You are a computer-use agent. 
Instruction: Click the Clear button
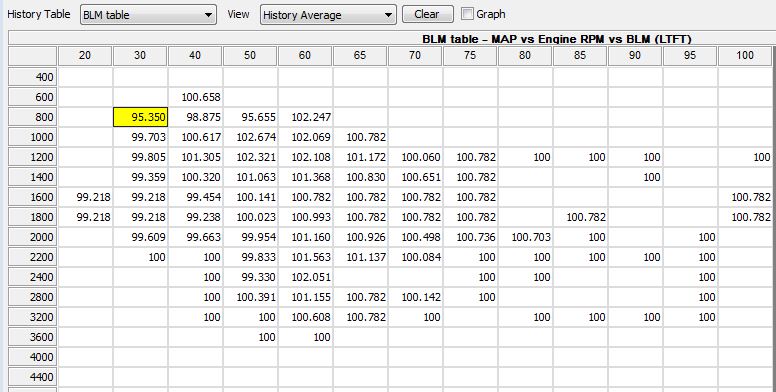tap(428, 14)
